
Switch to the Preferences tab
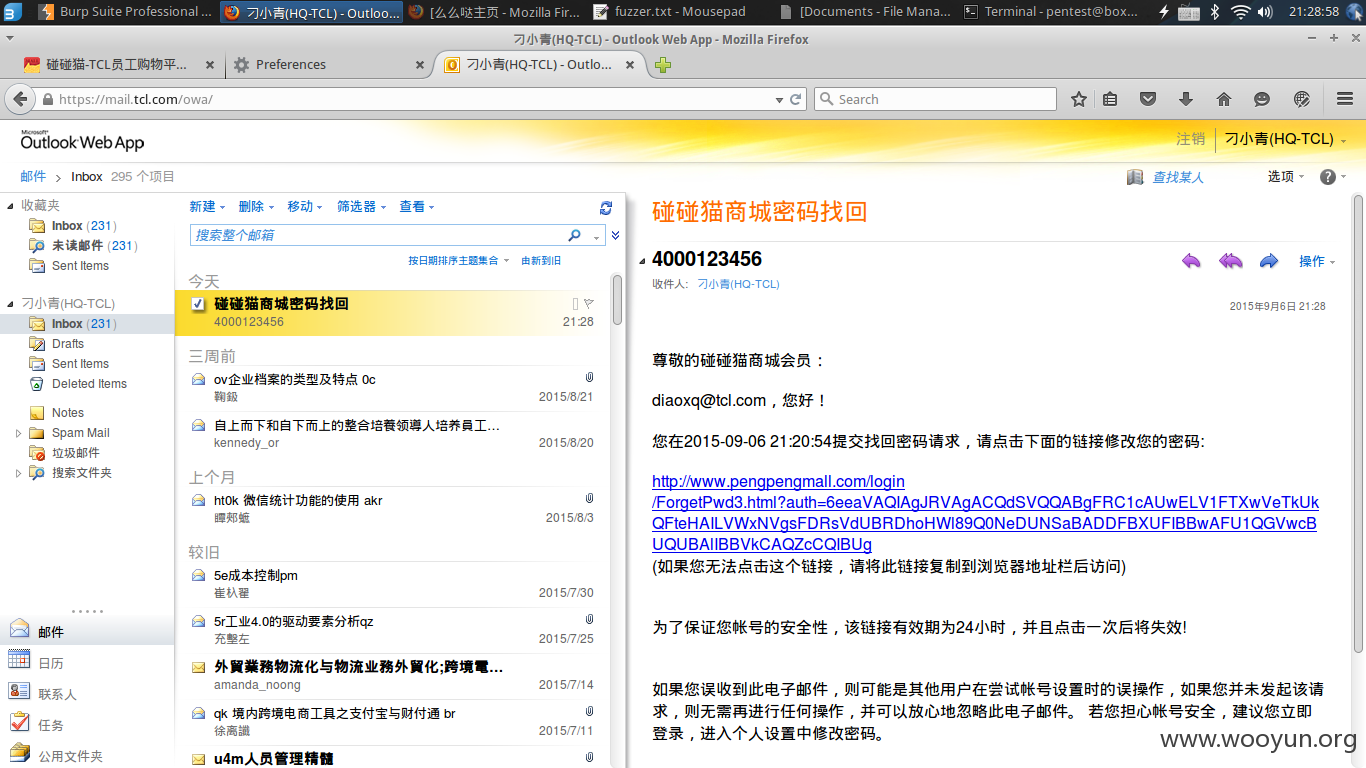327,65
